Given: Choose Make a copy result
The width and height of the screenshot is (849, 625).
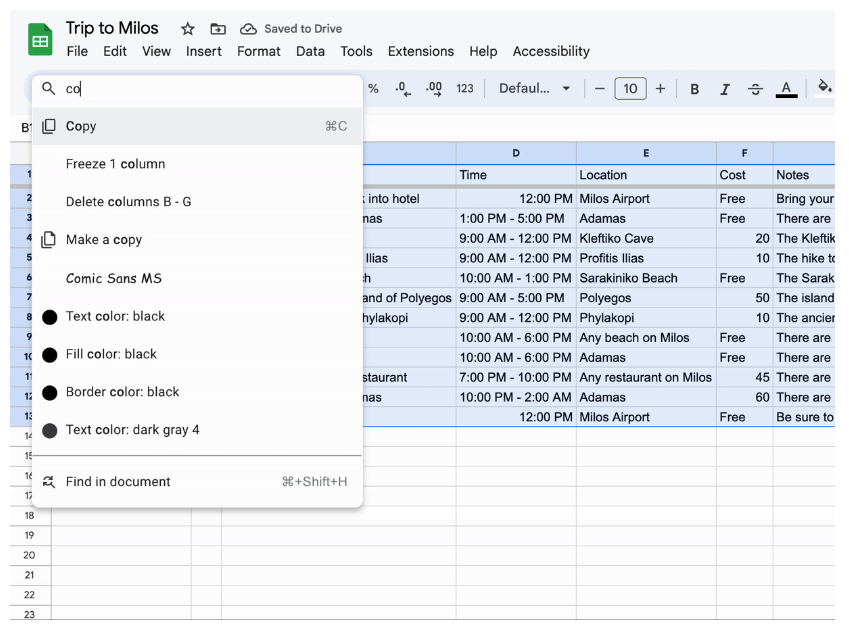Looking at the screenshot, I should (x=197, y=240).
